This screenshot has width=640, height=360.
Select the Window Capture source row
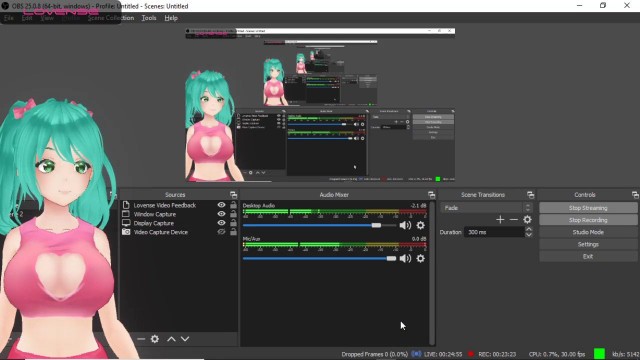click(179, 214)
